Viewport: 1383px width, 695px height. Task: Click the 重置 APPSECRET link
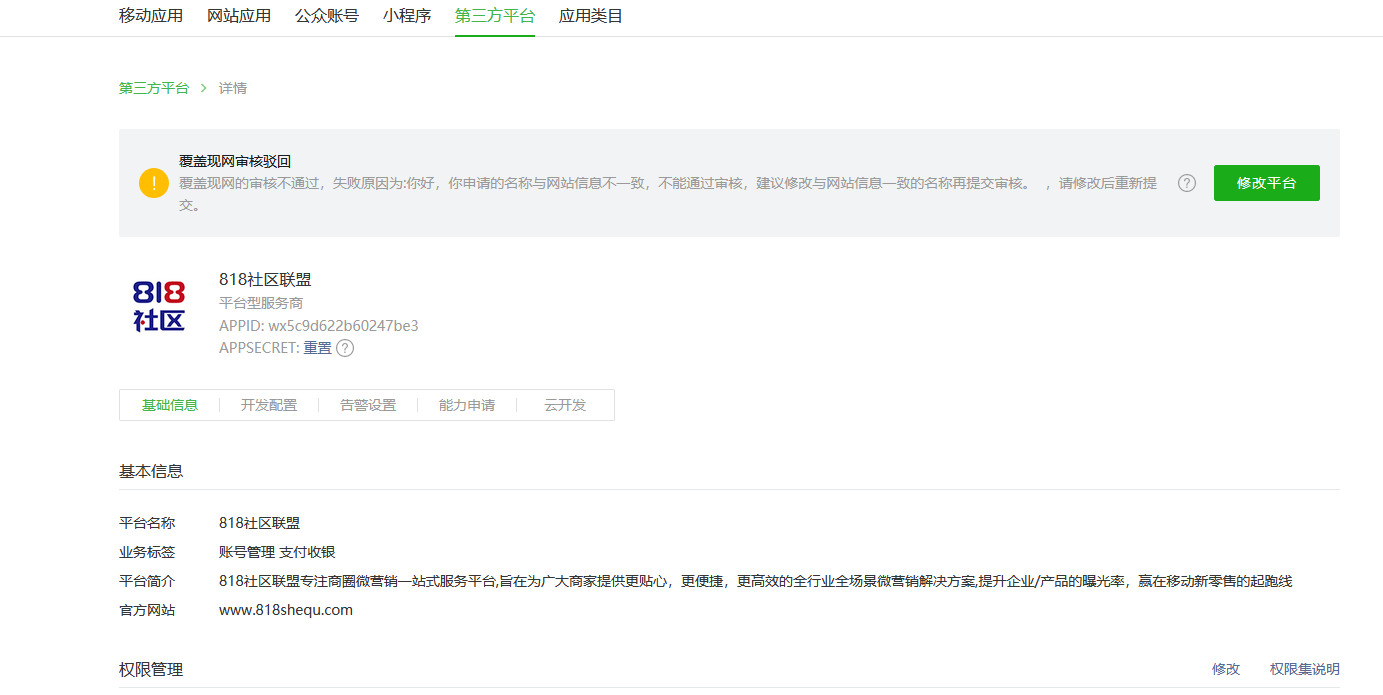click(x=317, y=348)
